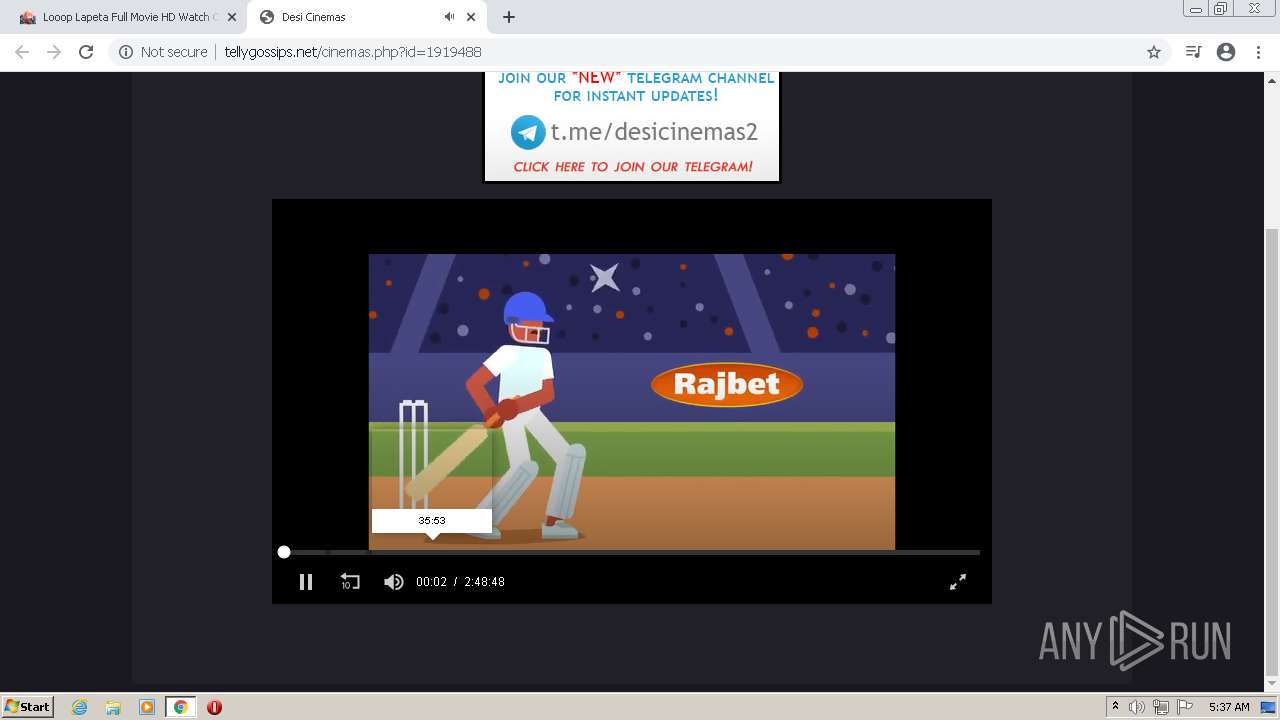The height and width of the screenshot is (720, 1280).
Task: Mute the Desi Cinemas tab audio
Action: coord(449,17)
